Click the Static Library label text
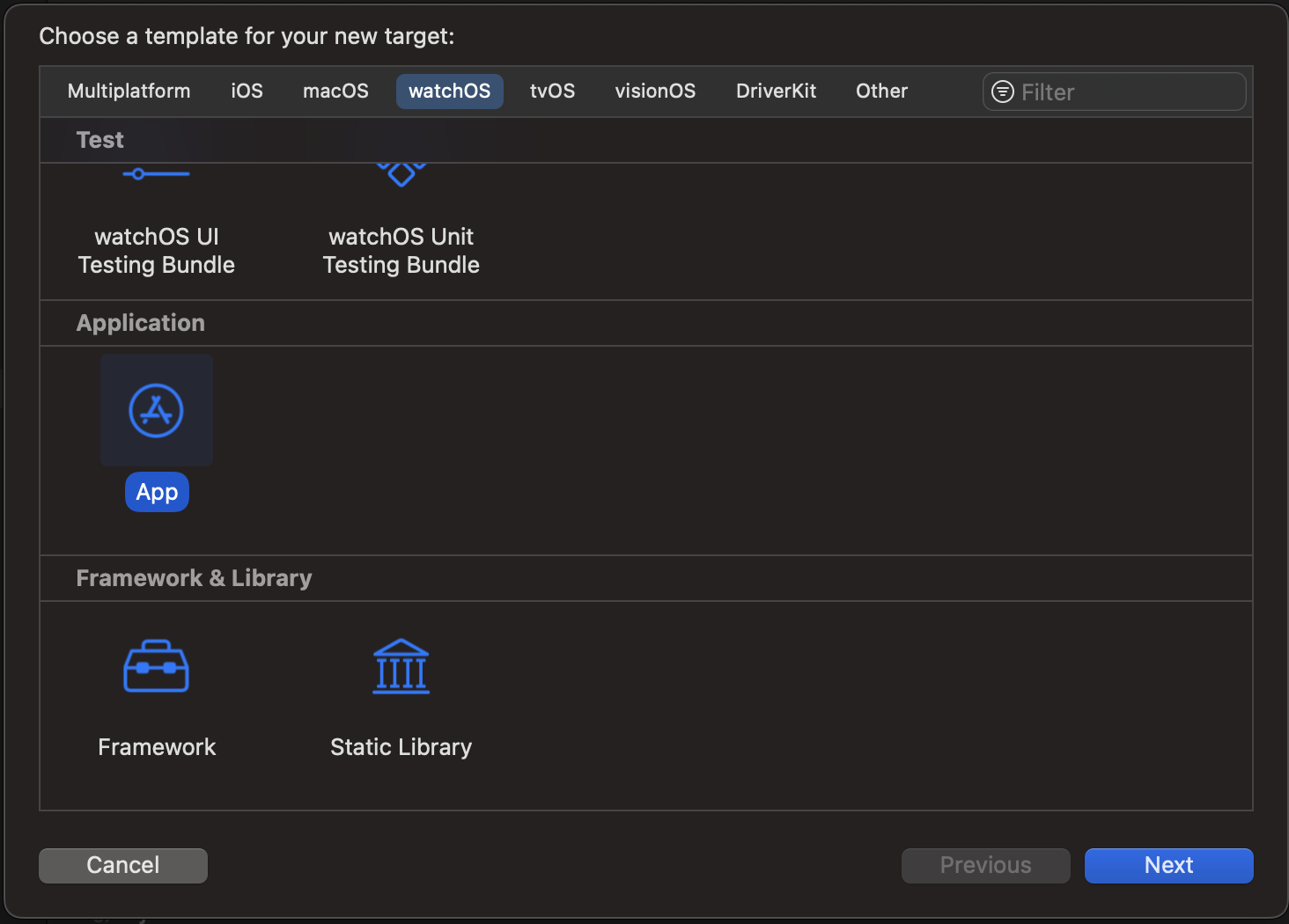Viewport: 1289px width, 924px height. (401, 747)
